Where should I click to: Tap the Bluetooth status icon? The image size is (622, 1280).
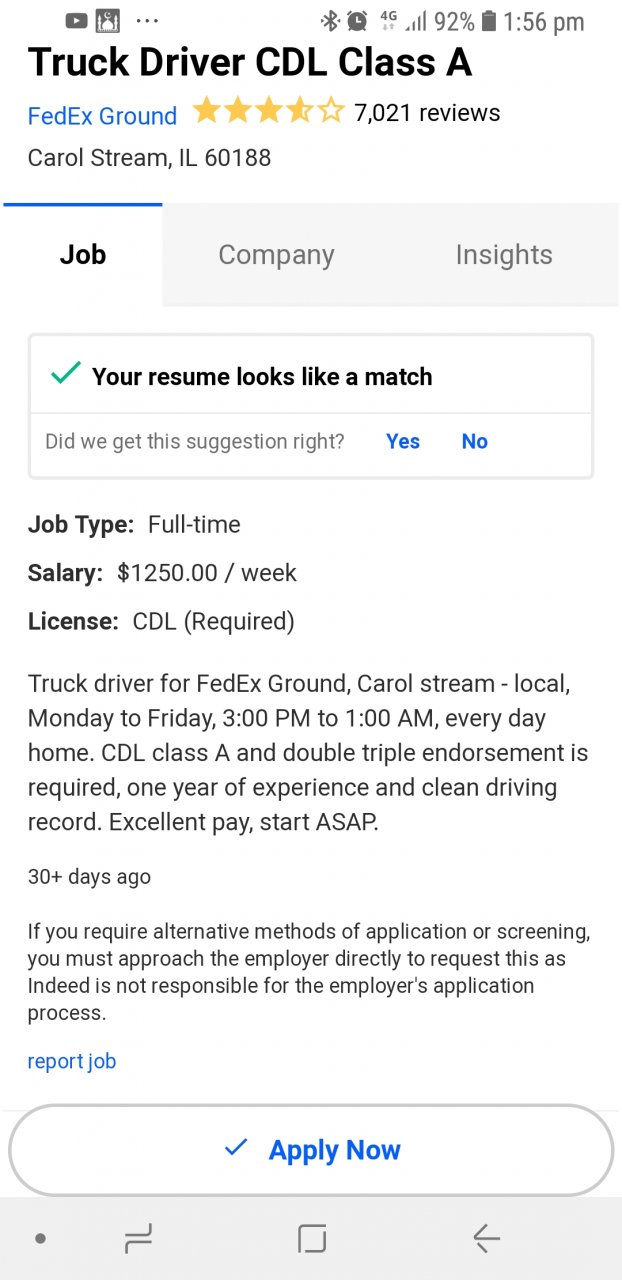[x=330, y=21]
